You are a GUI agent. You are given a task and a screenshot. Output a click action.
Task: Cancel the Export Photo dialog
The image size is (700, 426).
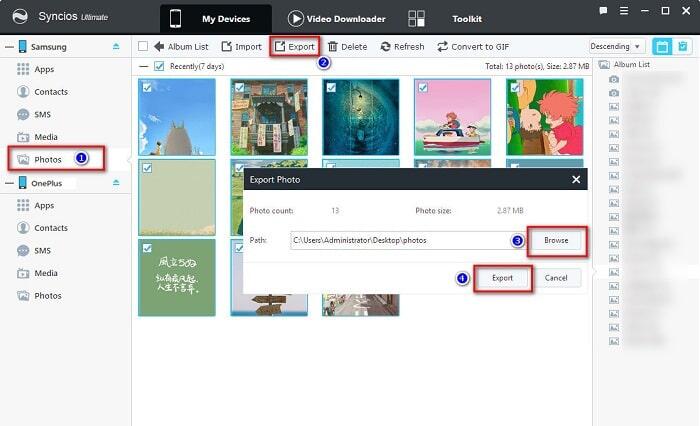click(556, 277)
